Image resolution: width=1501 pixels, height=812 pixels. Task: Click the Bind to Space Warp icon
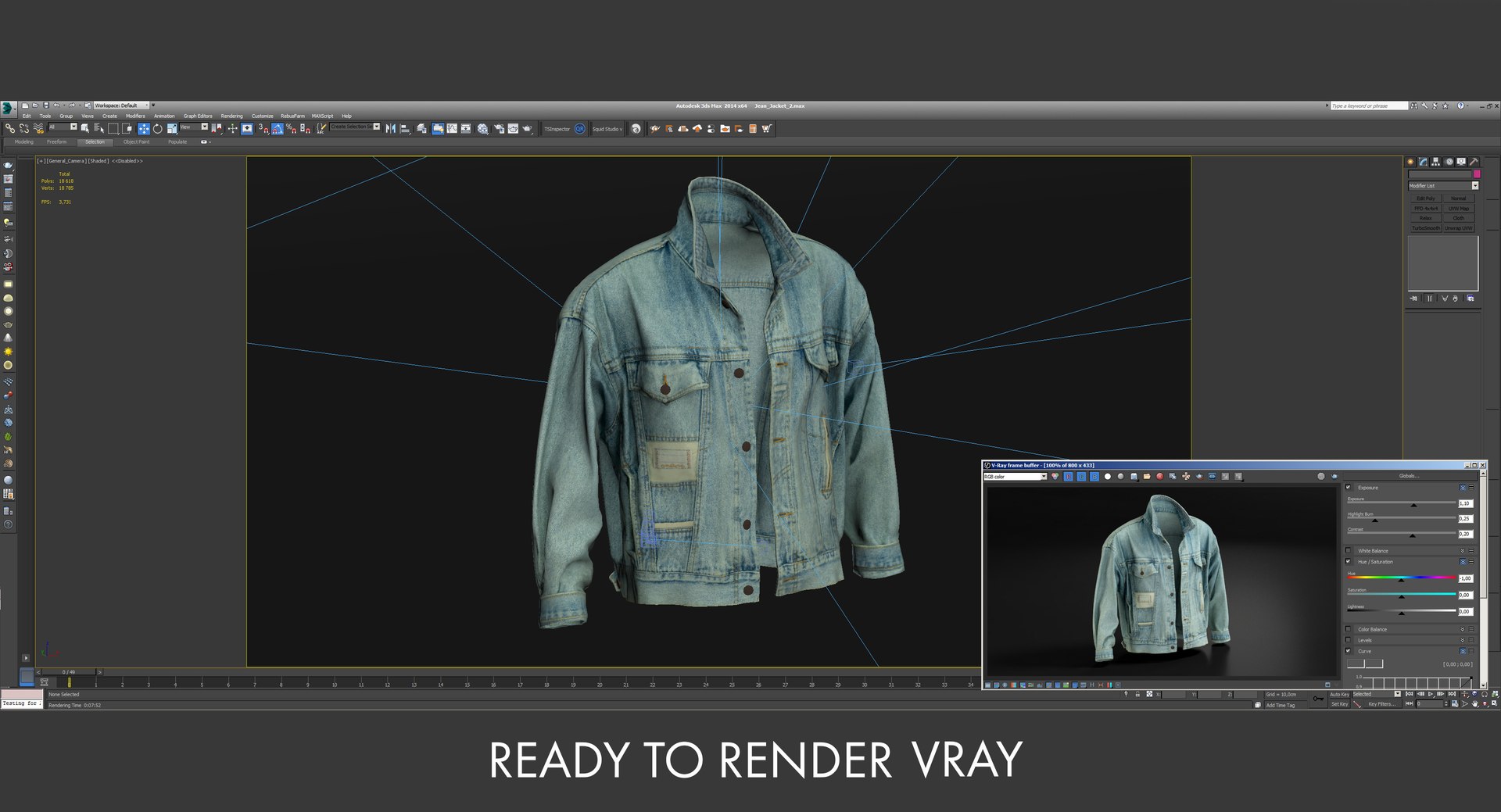pos(38,129)
